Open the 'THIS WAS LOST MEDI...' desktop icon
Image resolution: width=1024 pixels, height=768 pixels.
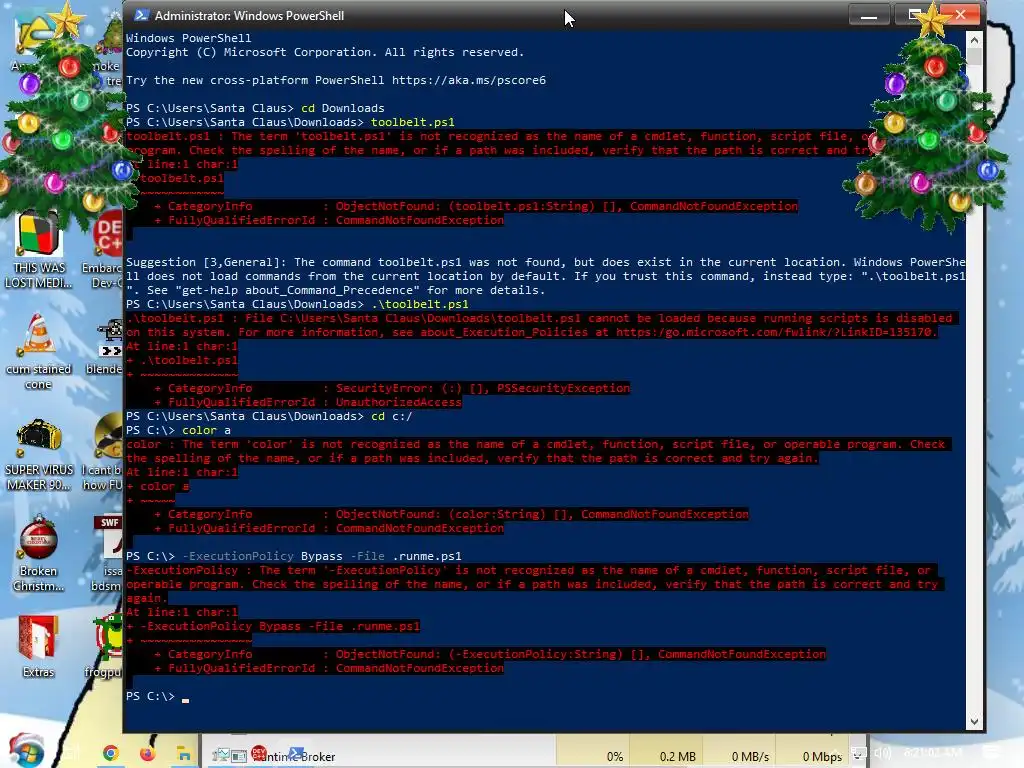[39, 251]
